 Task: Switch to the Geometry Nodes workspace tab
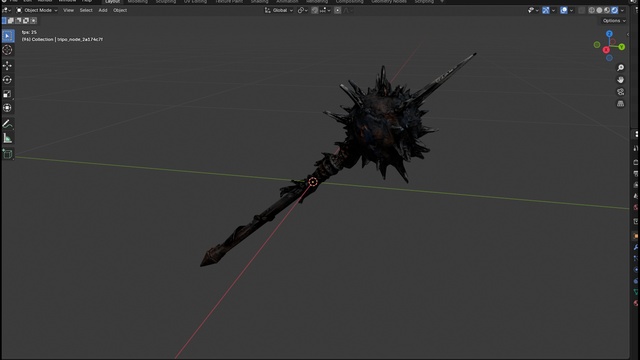tap(389, 2)
